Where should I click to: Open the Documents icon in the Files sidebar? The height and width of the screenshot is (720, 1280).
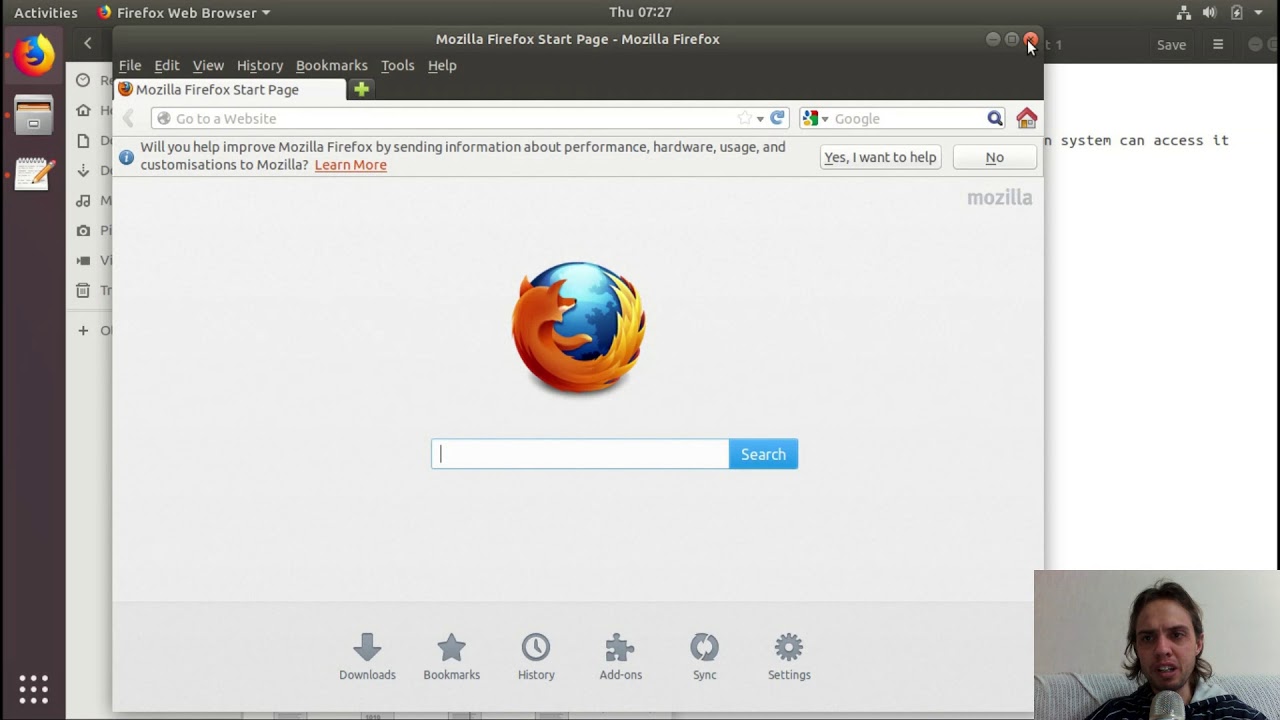pos(83,140)
